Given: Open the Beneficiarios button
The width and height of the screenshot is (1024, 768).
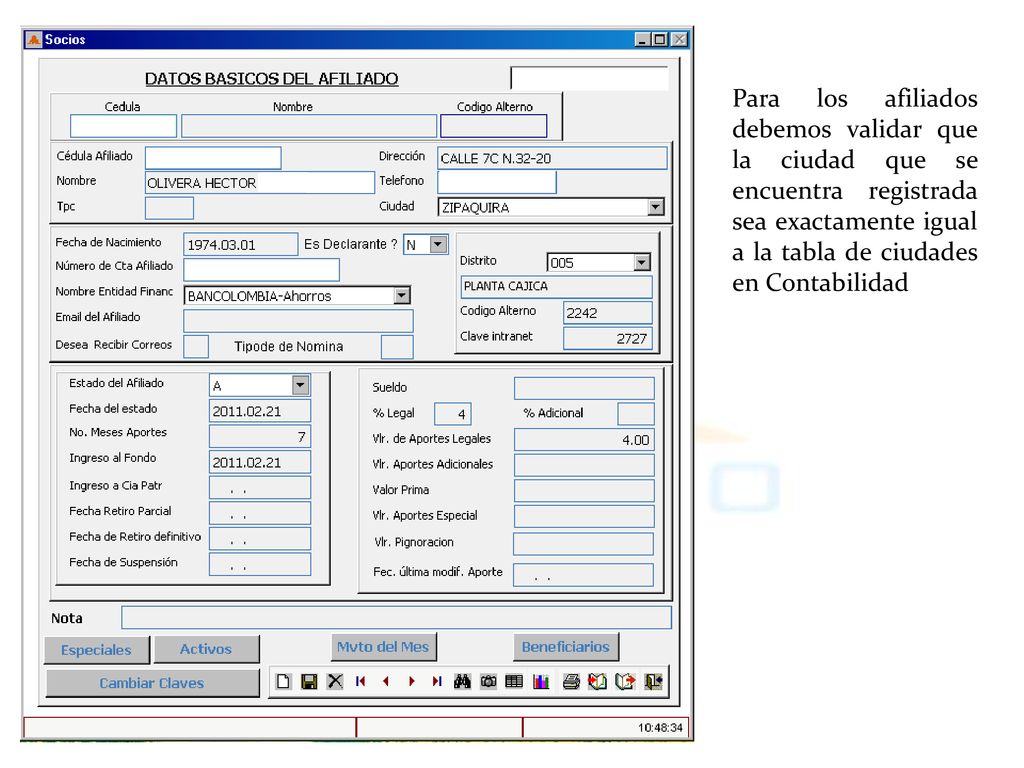Looking at the screenshot, I should pos(566,647).
